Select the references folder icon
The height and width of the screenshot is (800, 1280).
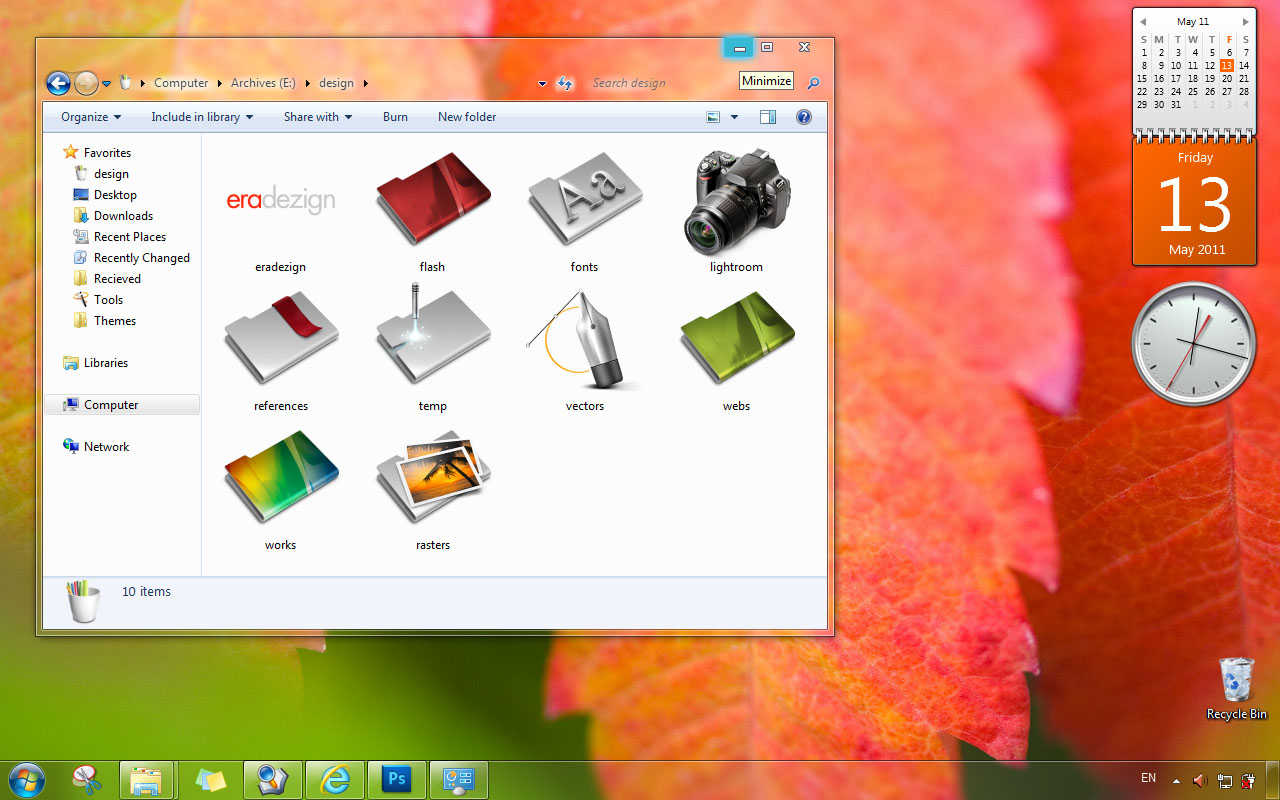pyautogui.click(x=281, y=338)
